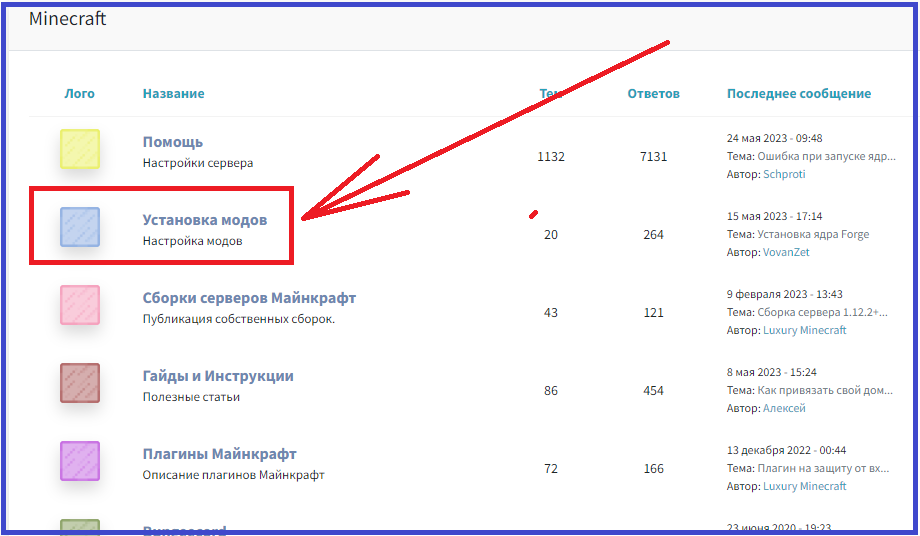Click the topic Как привязать свой дом...
Screen dimensions: 920x536
coord(825,391)
